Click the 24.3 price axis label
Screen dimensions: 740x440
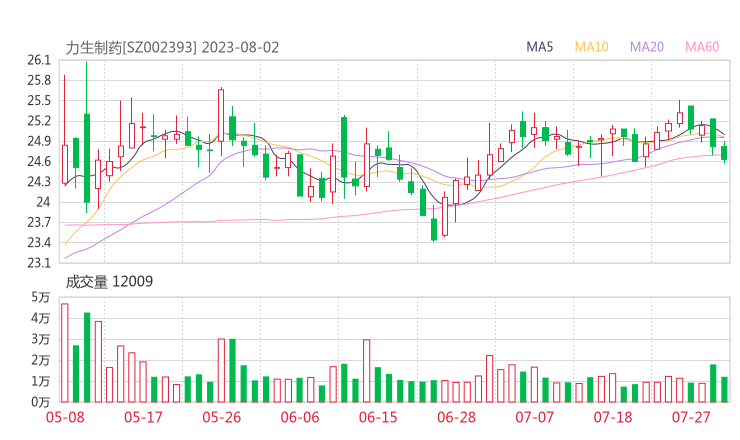[x=39, y=182]
